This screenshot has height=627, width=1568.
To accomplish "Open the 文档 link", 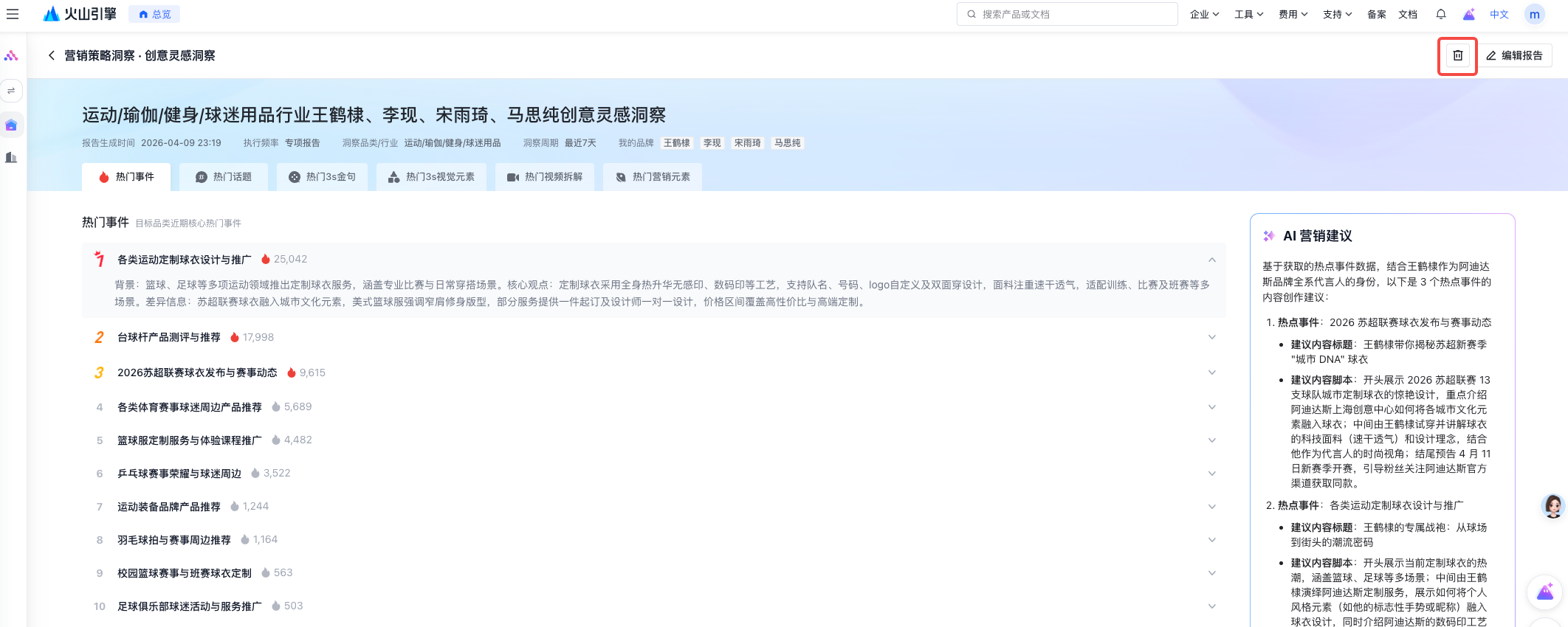I will pyautogui.click(x=1408, y=14).
